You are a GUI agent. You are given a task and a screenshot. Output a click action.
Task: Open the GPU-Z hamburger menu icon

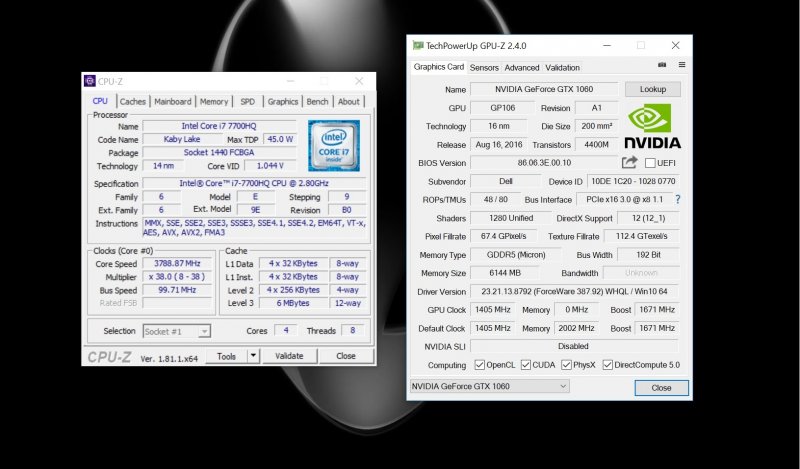coord(682,65)
